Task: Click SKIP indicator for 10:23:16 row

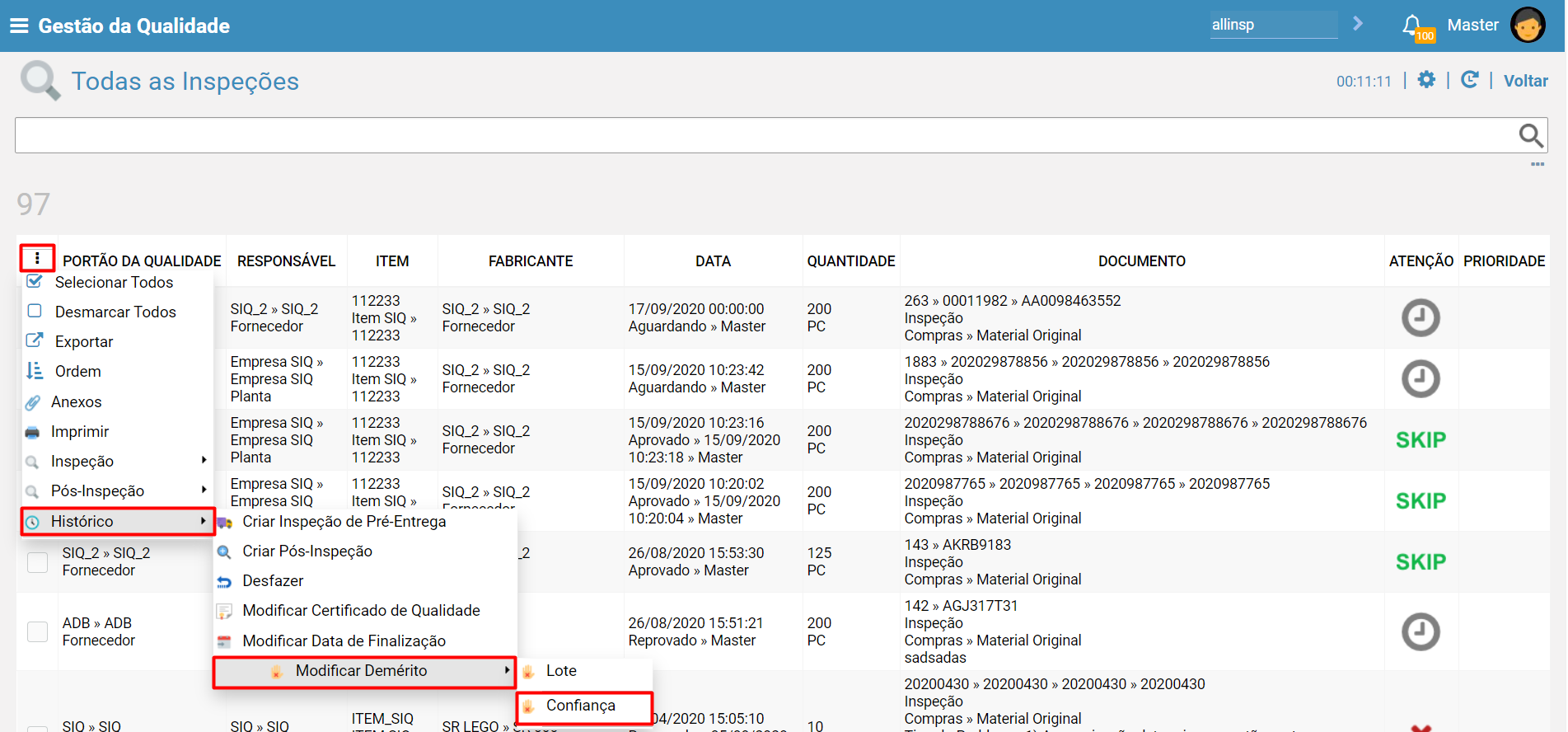Action: point(1421,439)
